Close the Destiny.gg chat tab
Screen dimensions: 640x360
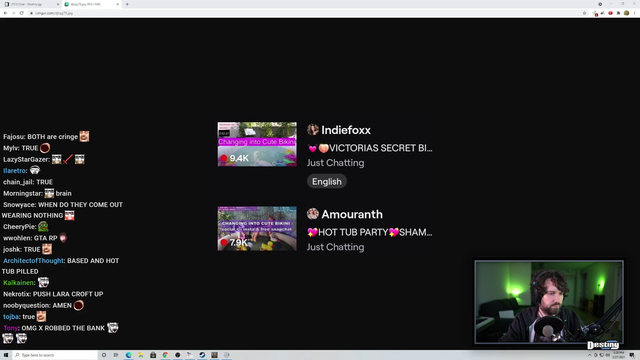pos(57,4)
